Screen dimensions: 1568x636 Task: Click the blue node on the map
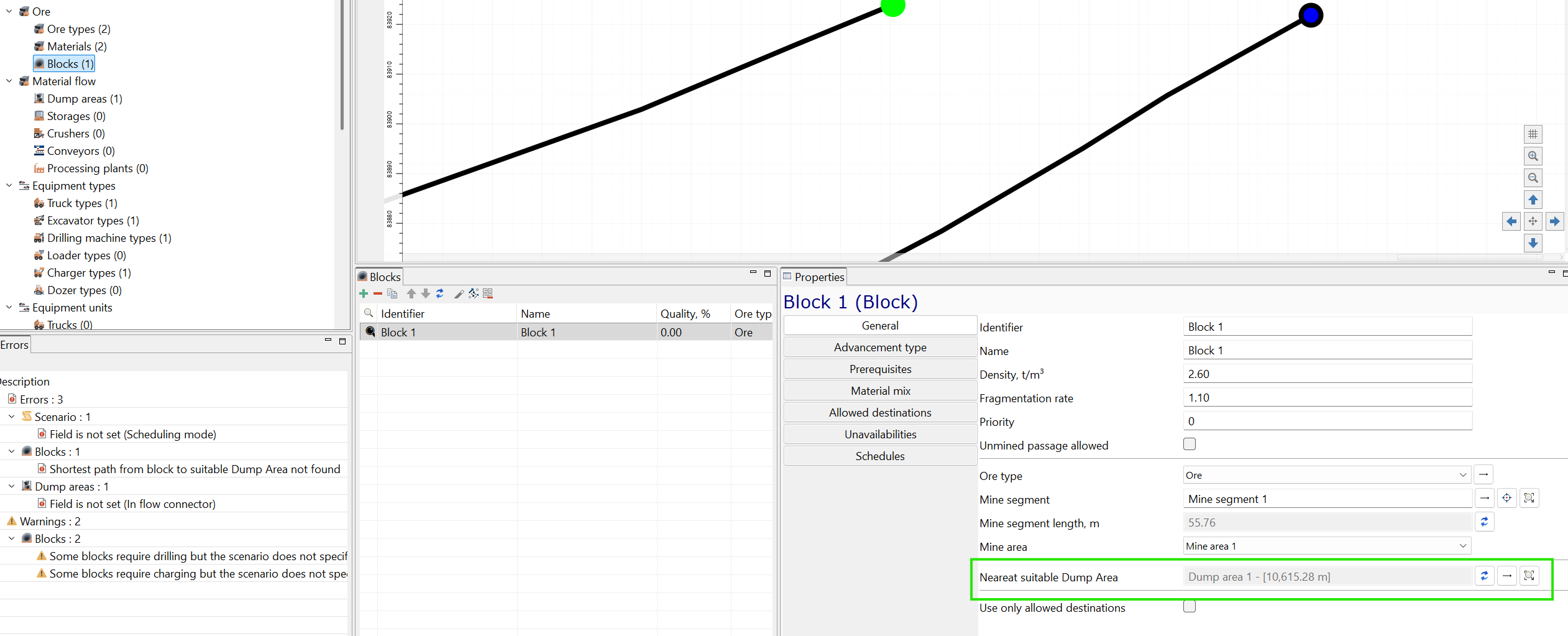1311,15
